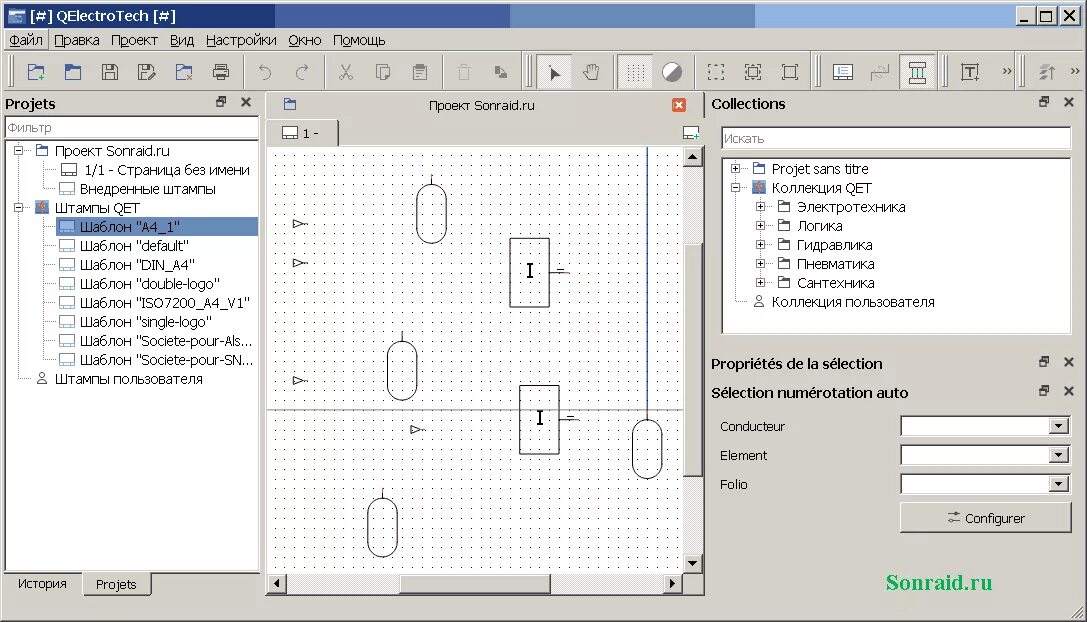Image resolution: width=1087 pixels, height=622 pixels.
Task: Click the Redo arrow icon
Action: [302, 72]
